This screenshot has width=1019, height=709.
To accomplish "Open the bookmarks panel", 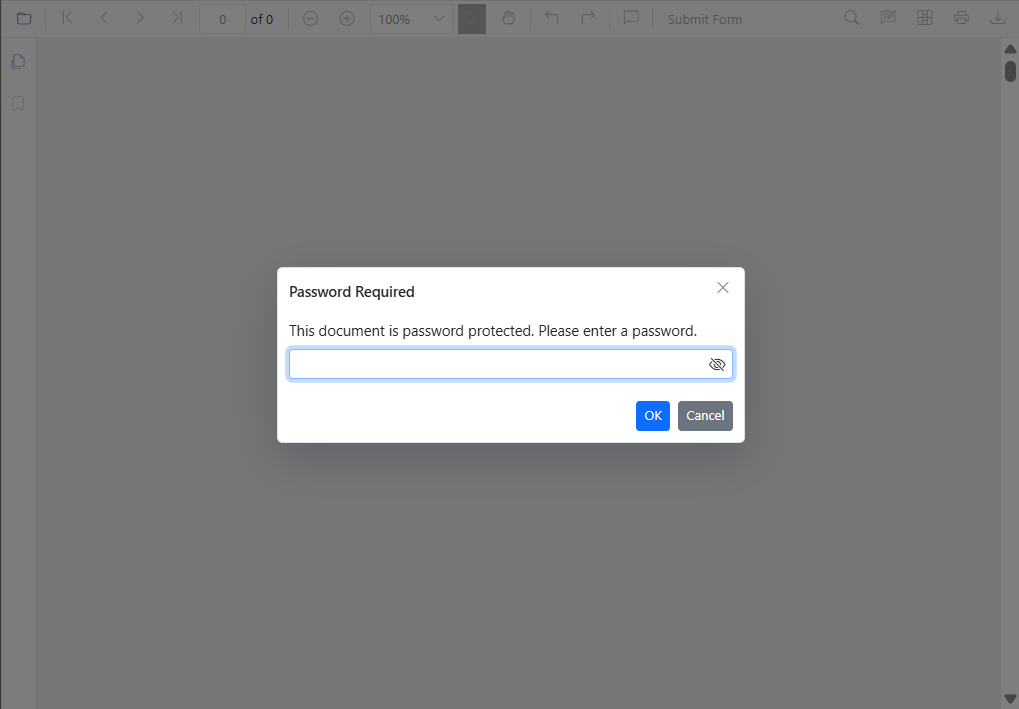I will [x=17, y=103].
